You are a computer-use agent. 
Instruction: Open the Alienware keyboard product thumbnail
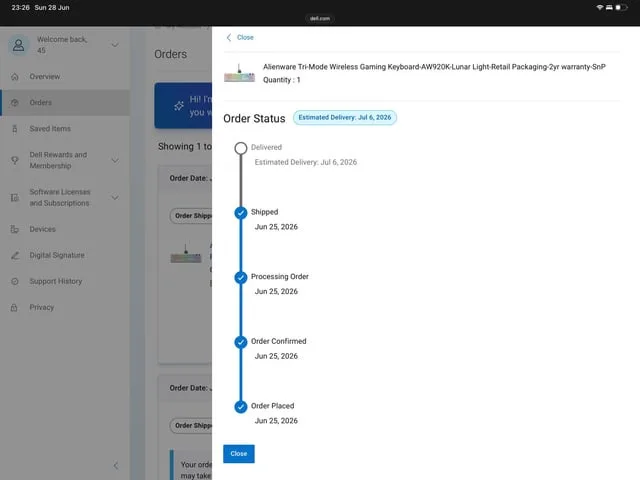coord(240,73)
